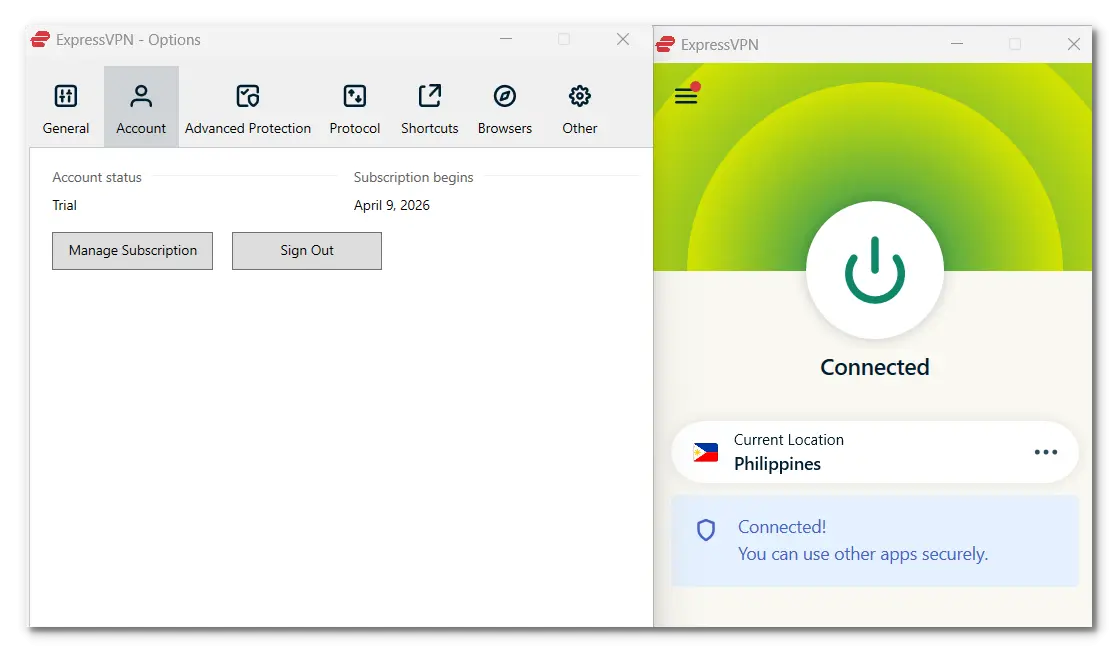The height and width of the screenshot is (652, 1117).
Task: Close the ExpressVPN main window
Action: point(1074,44)
